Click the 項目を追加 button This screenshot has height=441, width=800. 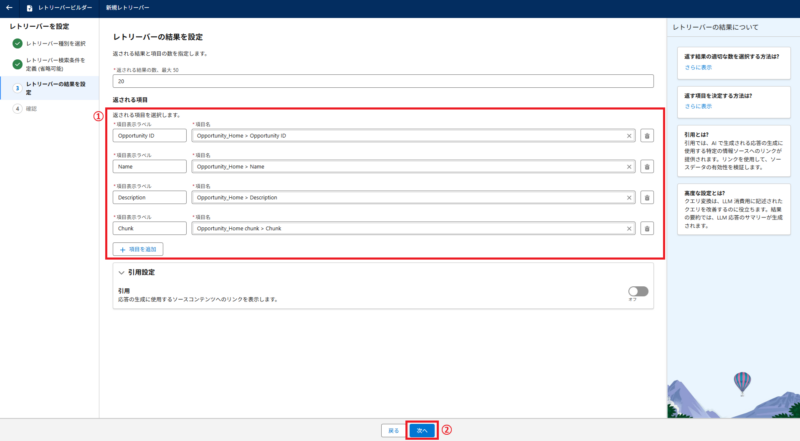click(138, 249)
